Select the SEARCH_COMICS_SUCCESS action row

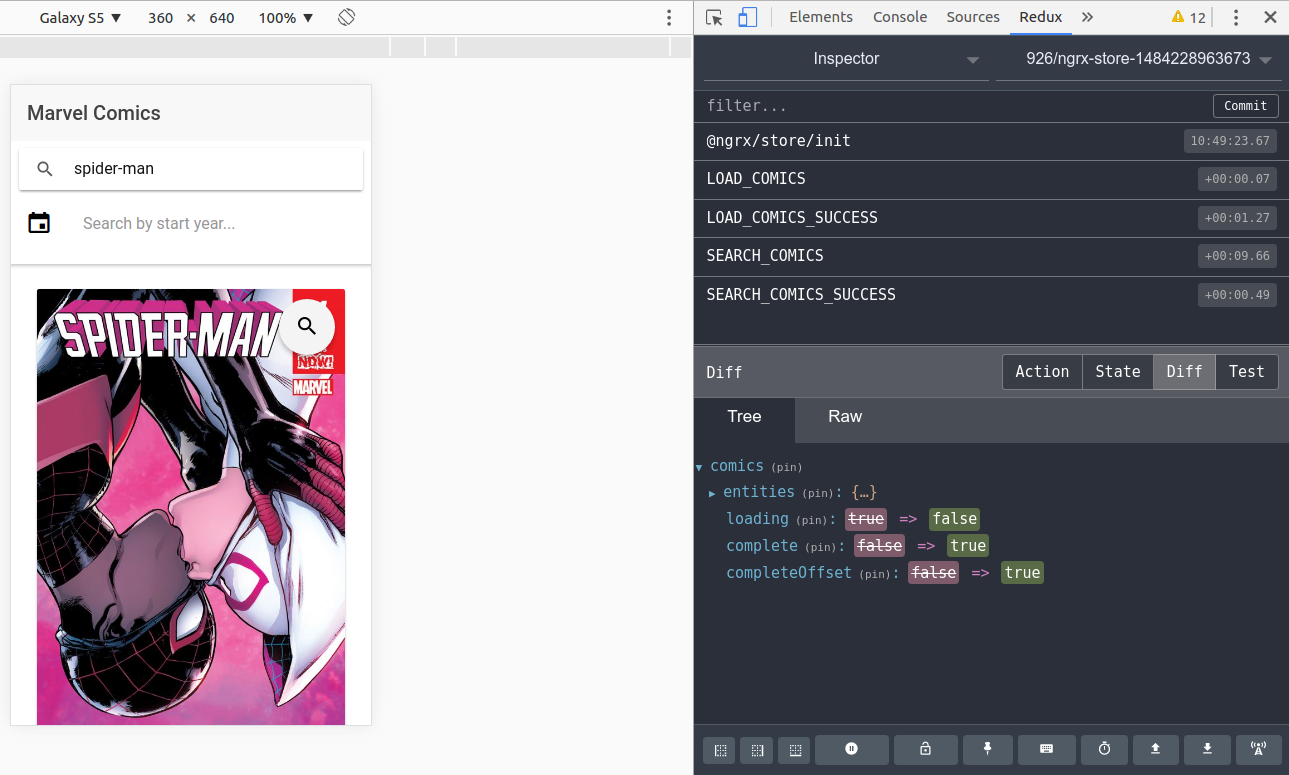tap(991, 295)
